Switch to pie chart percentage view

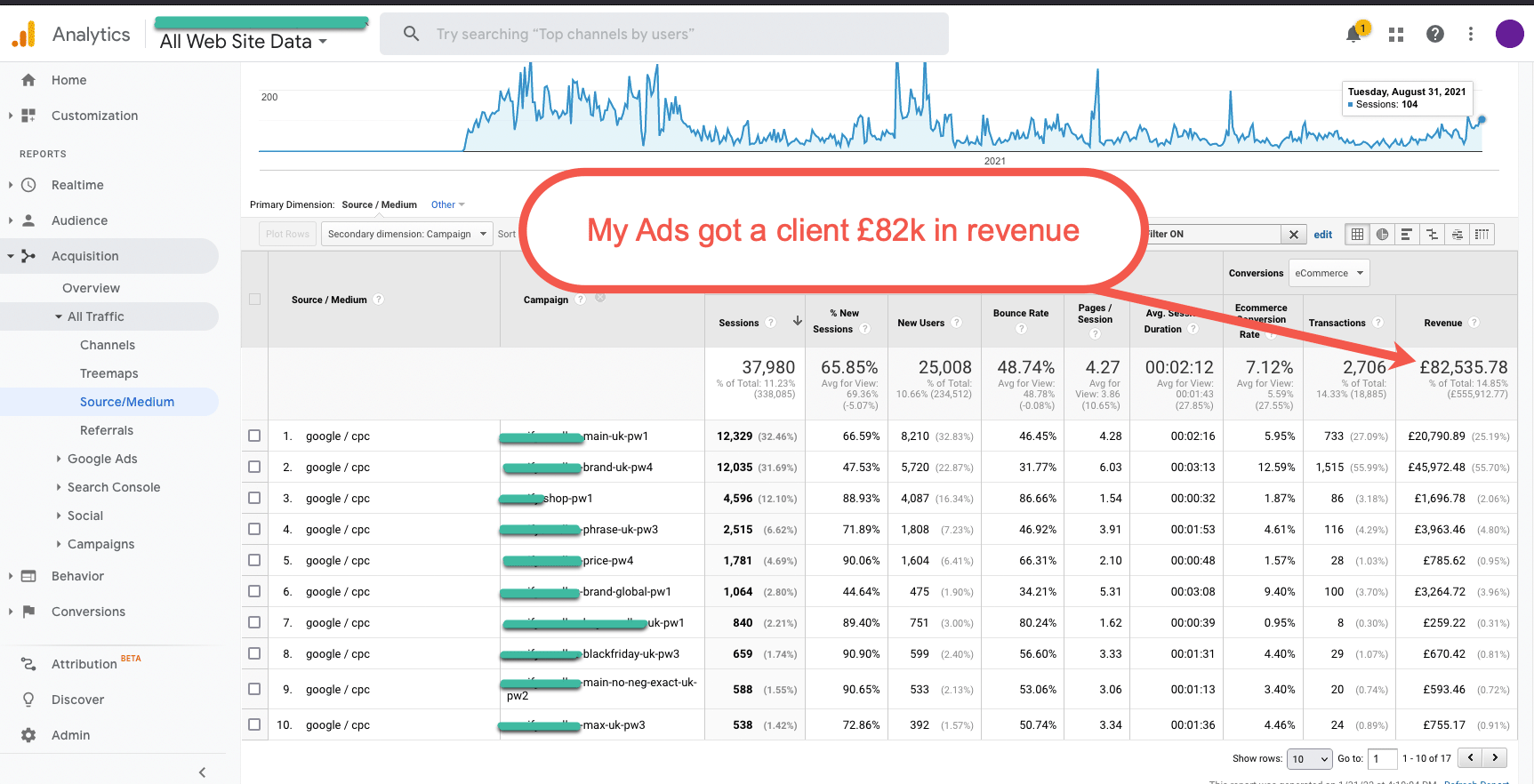pos(1382,235)
